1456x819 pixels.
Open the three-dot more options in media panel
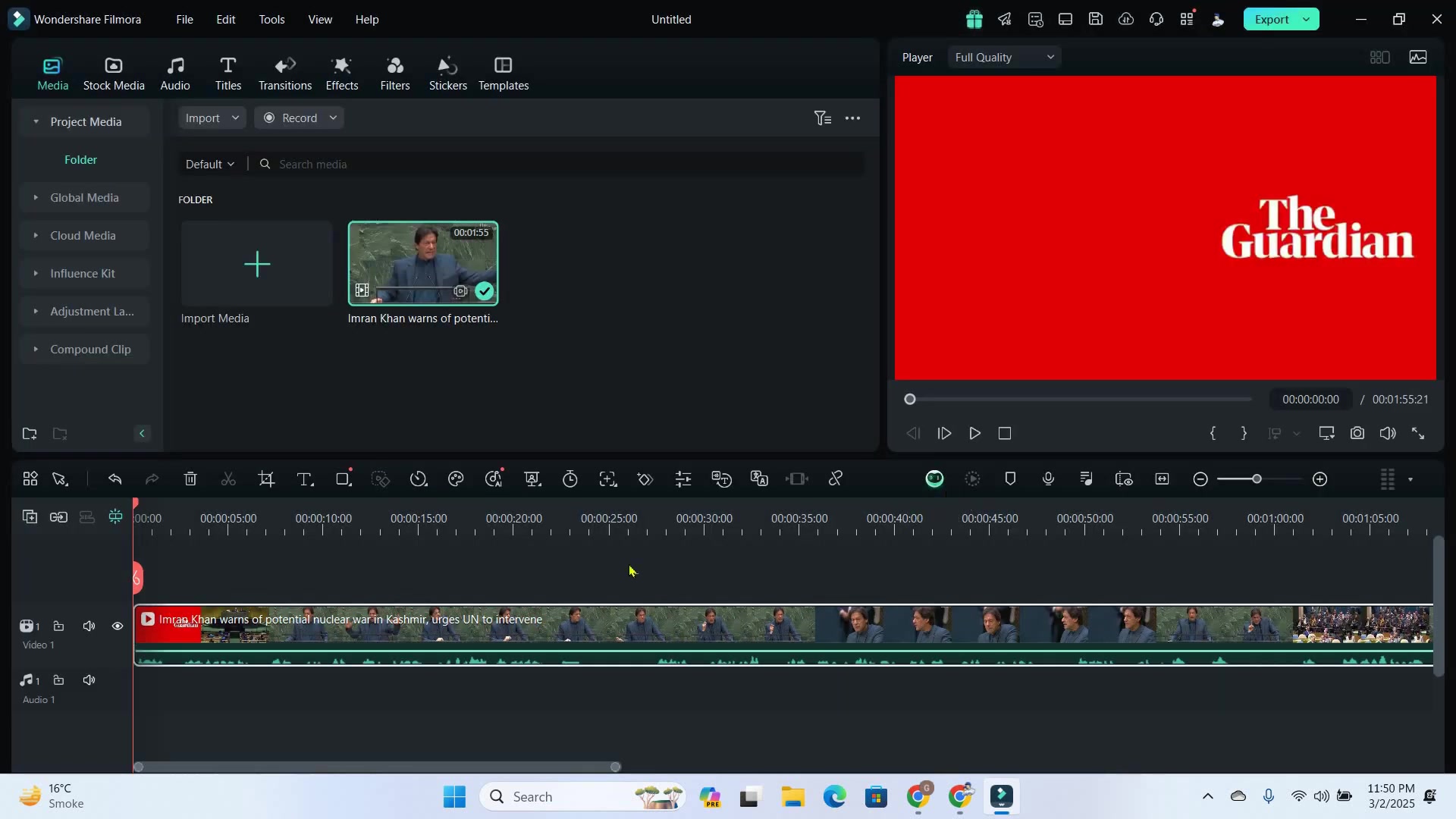coord(853,118)
